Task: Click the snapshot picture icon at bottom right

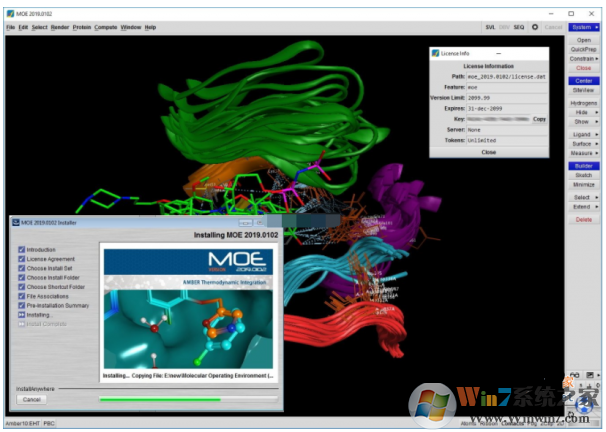Action: pos(590,375)
